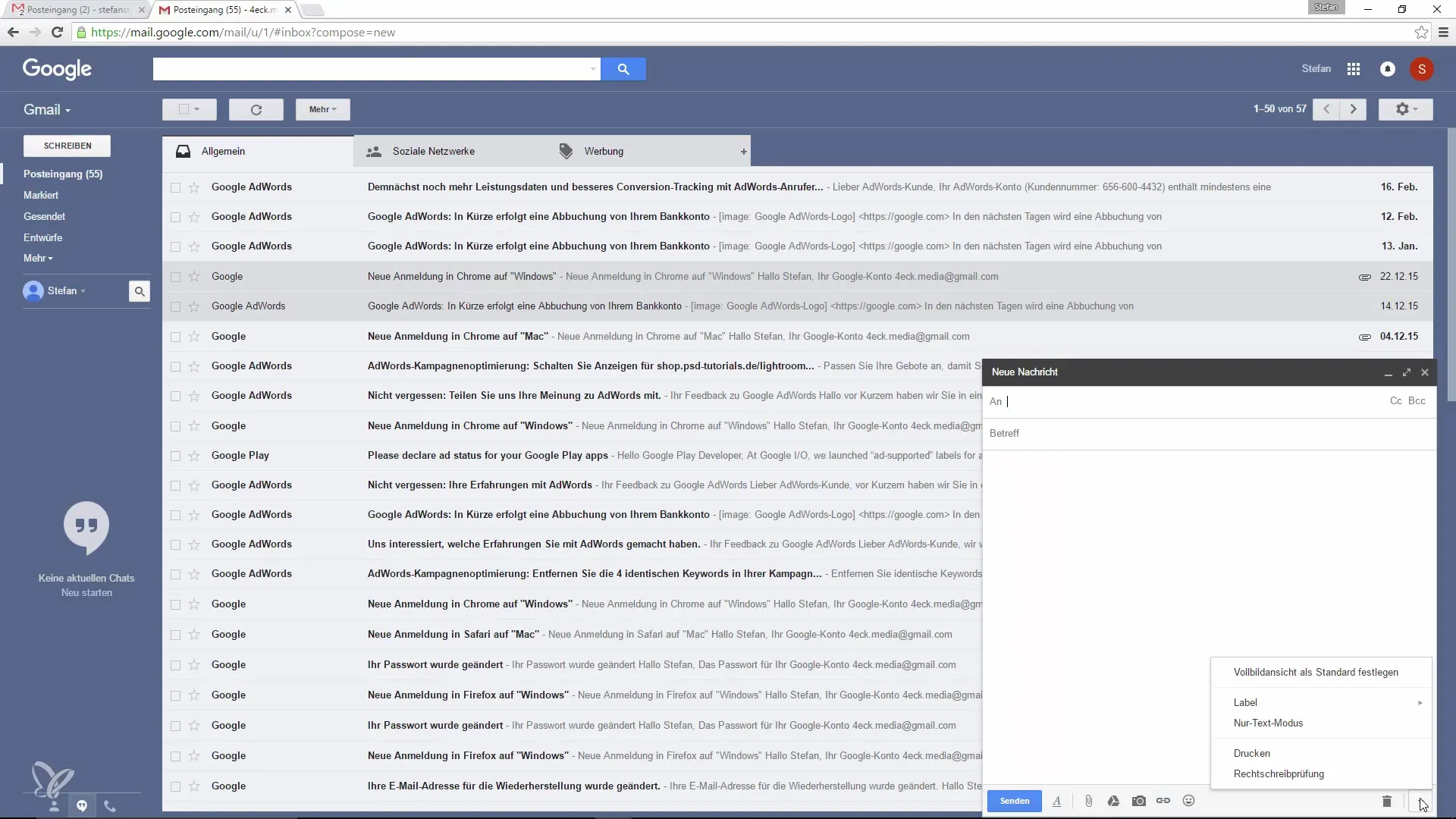Search for contacts in the chat panel

point(140,291)
